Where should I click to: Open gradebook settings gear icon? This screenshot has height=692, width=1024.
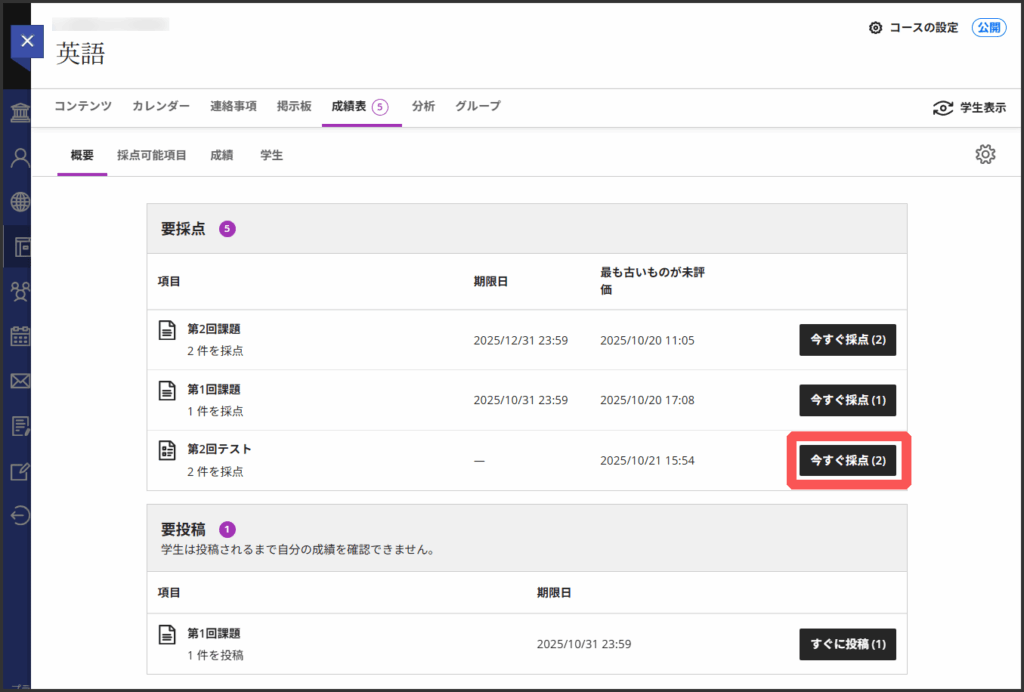pos(985,154)
